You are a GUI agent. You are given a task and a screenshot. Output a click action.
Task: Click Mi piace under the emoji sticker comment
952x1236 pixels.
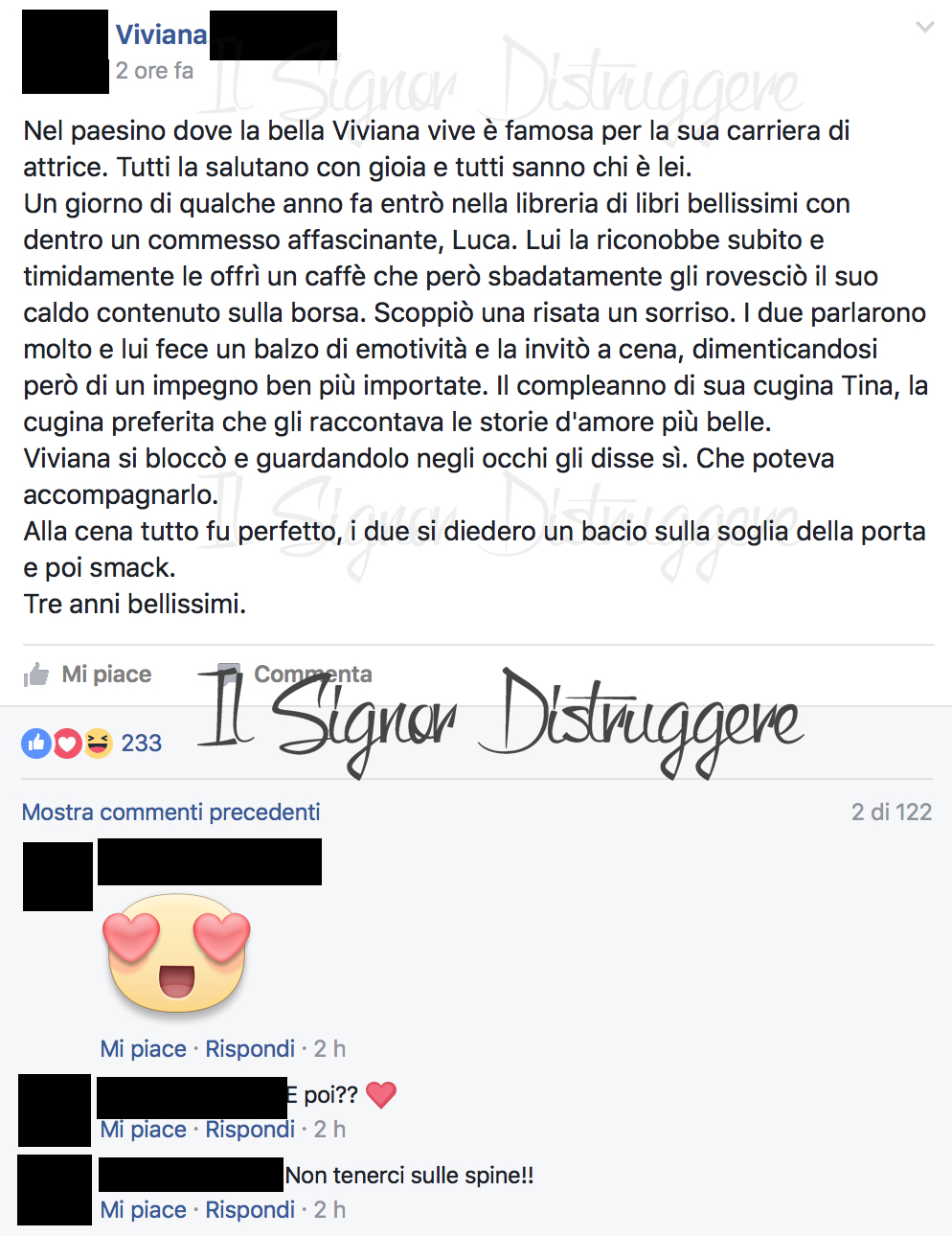point(144,1049)
